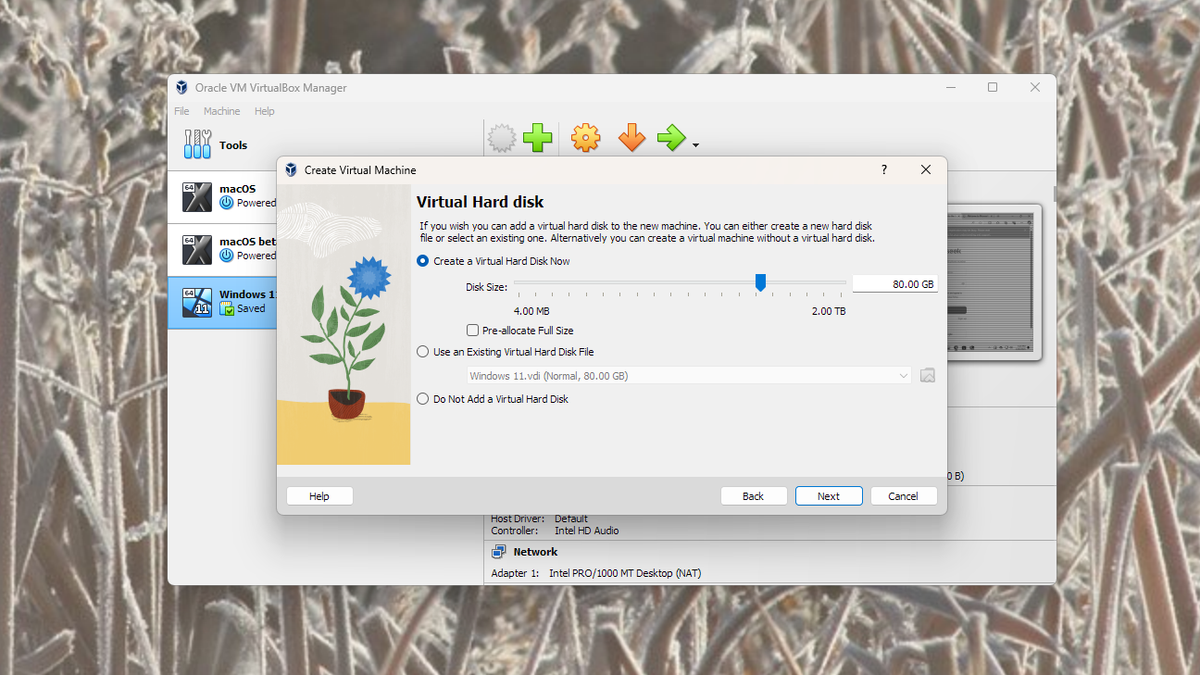Enable Pre-allocate Full Size
This screenshot has width=1200, height=675.
(x=471, y=330)
